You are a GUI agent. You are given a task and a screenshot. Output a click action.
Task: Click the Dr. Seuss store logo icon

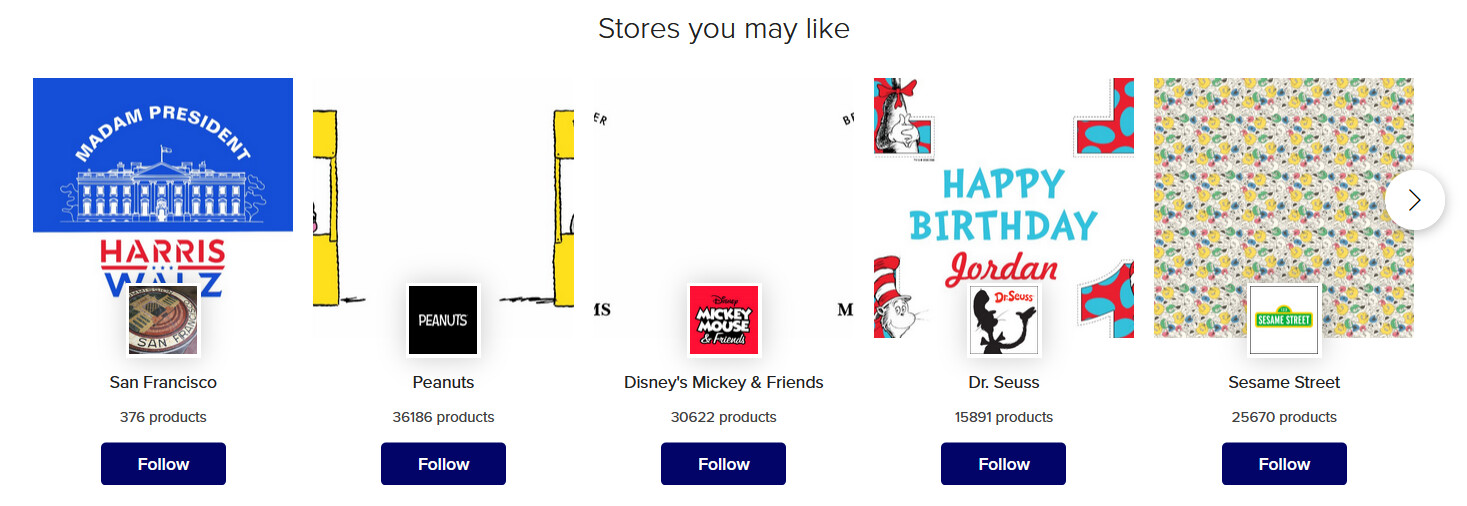[1004, 320]
